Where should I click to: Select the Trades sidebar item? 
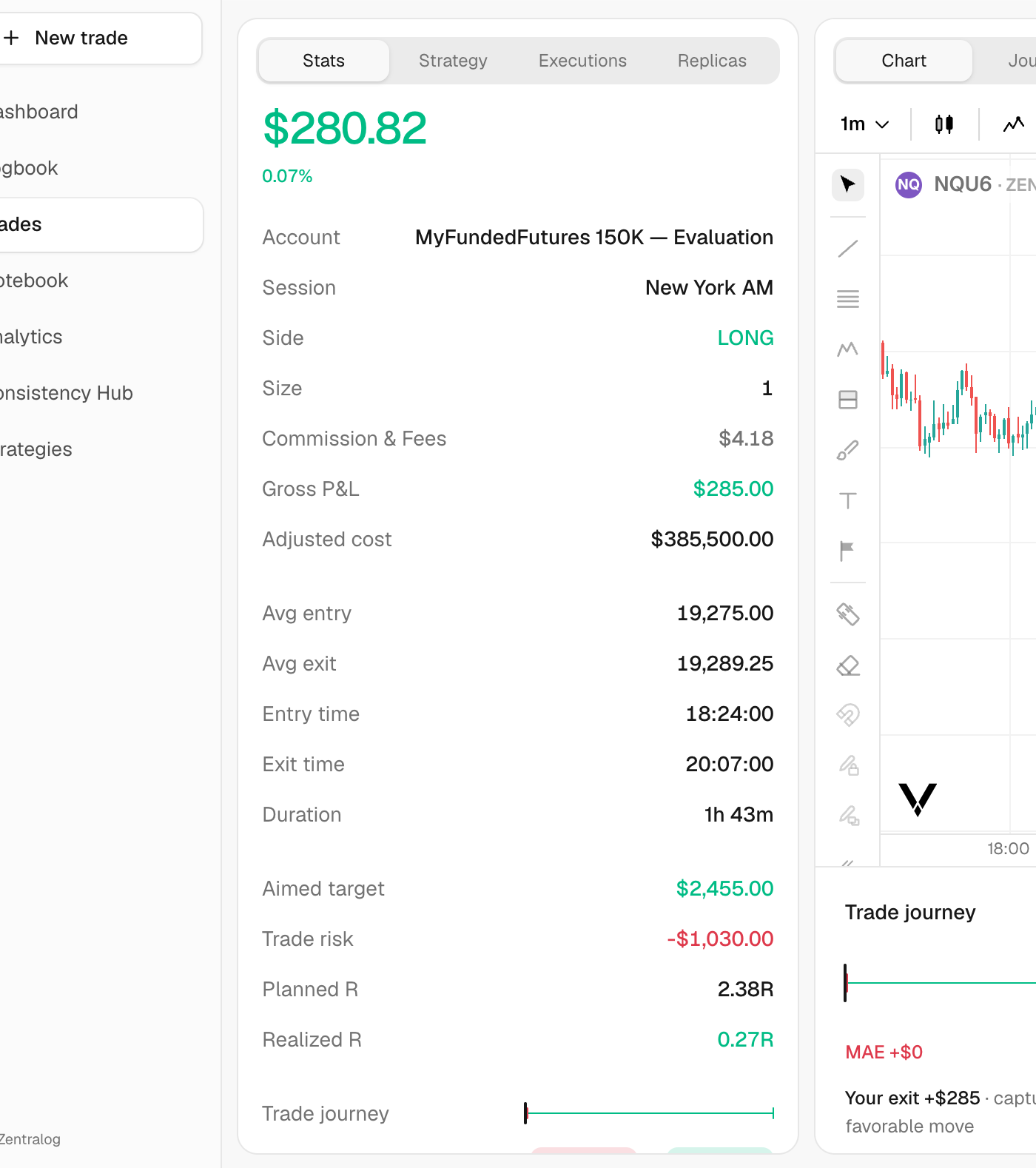point(101,224)
